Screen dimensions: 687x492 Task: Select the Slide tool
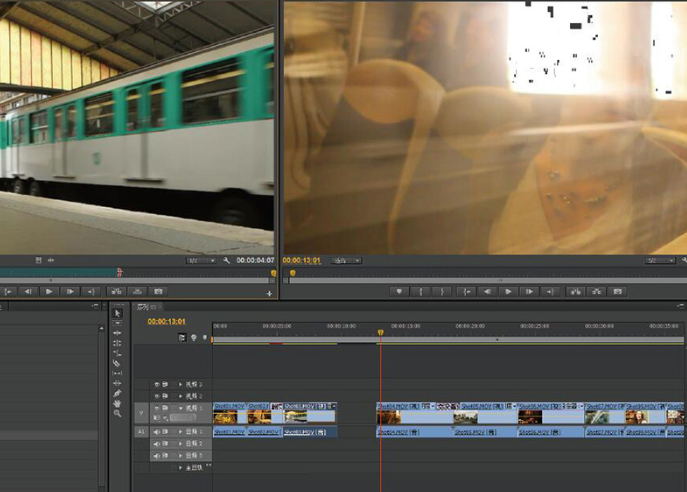tap(117, 383)
